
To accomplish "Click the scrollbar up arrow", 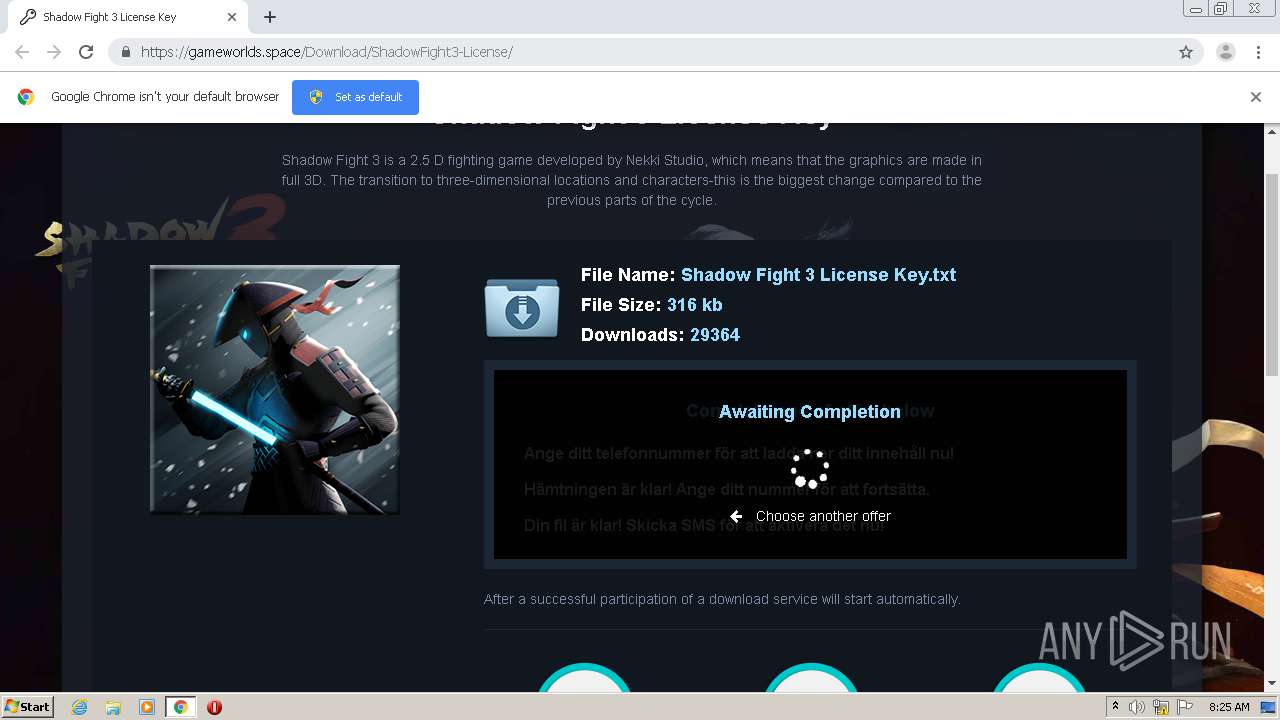I will pos(1272,131).
